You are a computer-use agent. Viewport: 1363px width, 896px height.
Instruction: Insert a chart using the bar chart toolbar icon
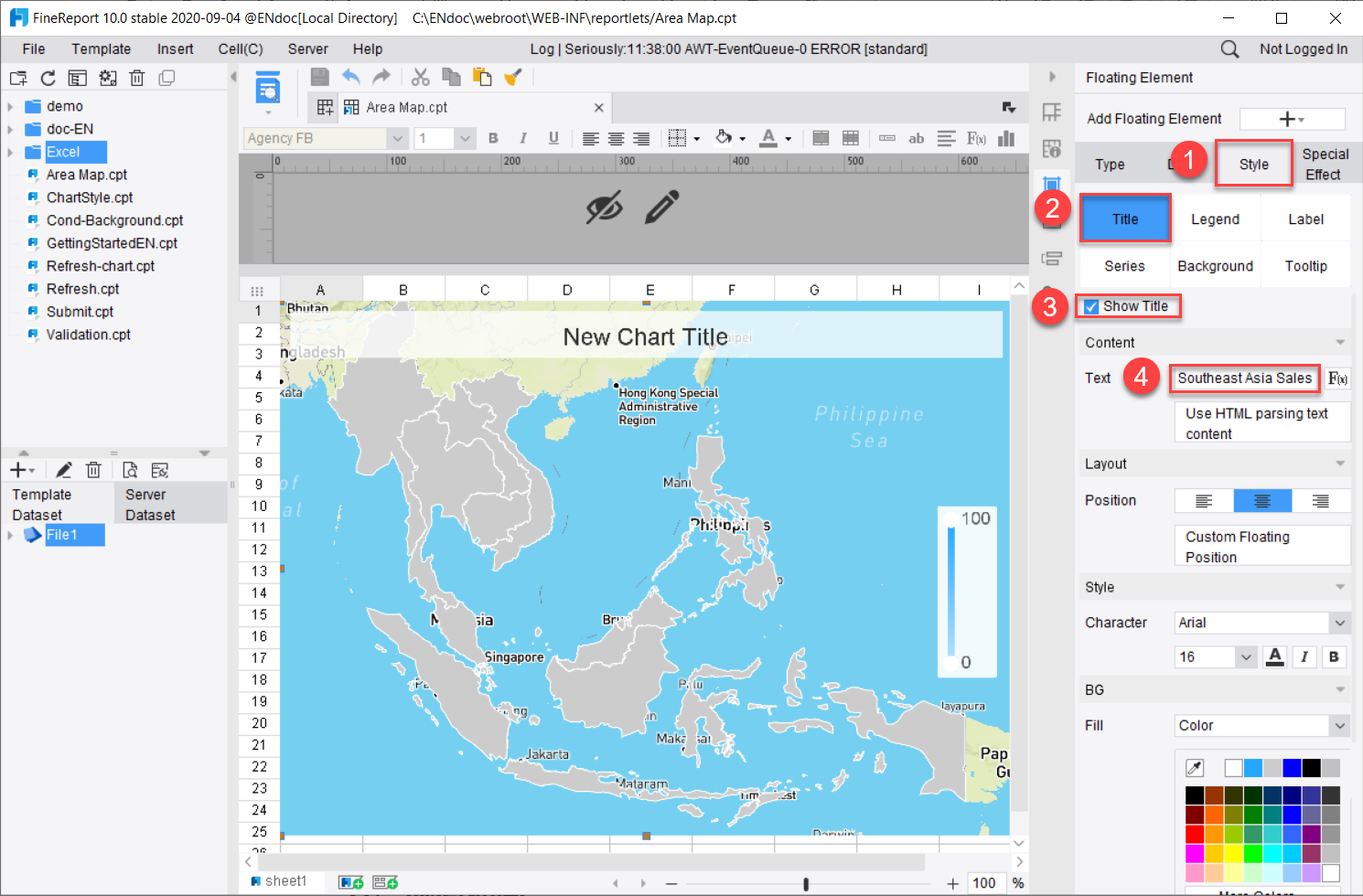[x=1007, y=138]
